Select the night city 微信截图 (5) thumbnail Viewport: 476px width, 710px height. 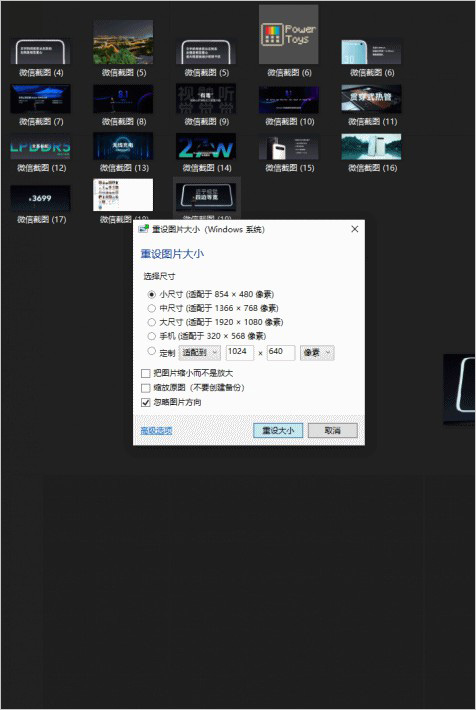tap(123, 42)
